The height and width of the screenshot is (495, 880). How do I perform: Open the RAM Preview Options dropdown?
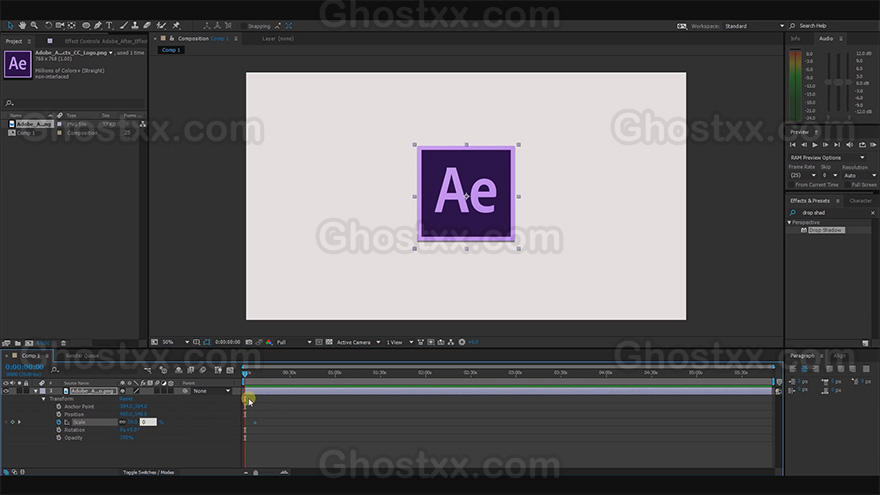pos(827,158)
